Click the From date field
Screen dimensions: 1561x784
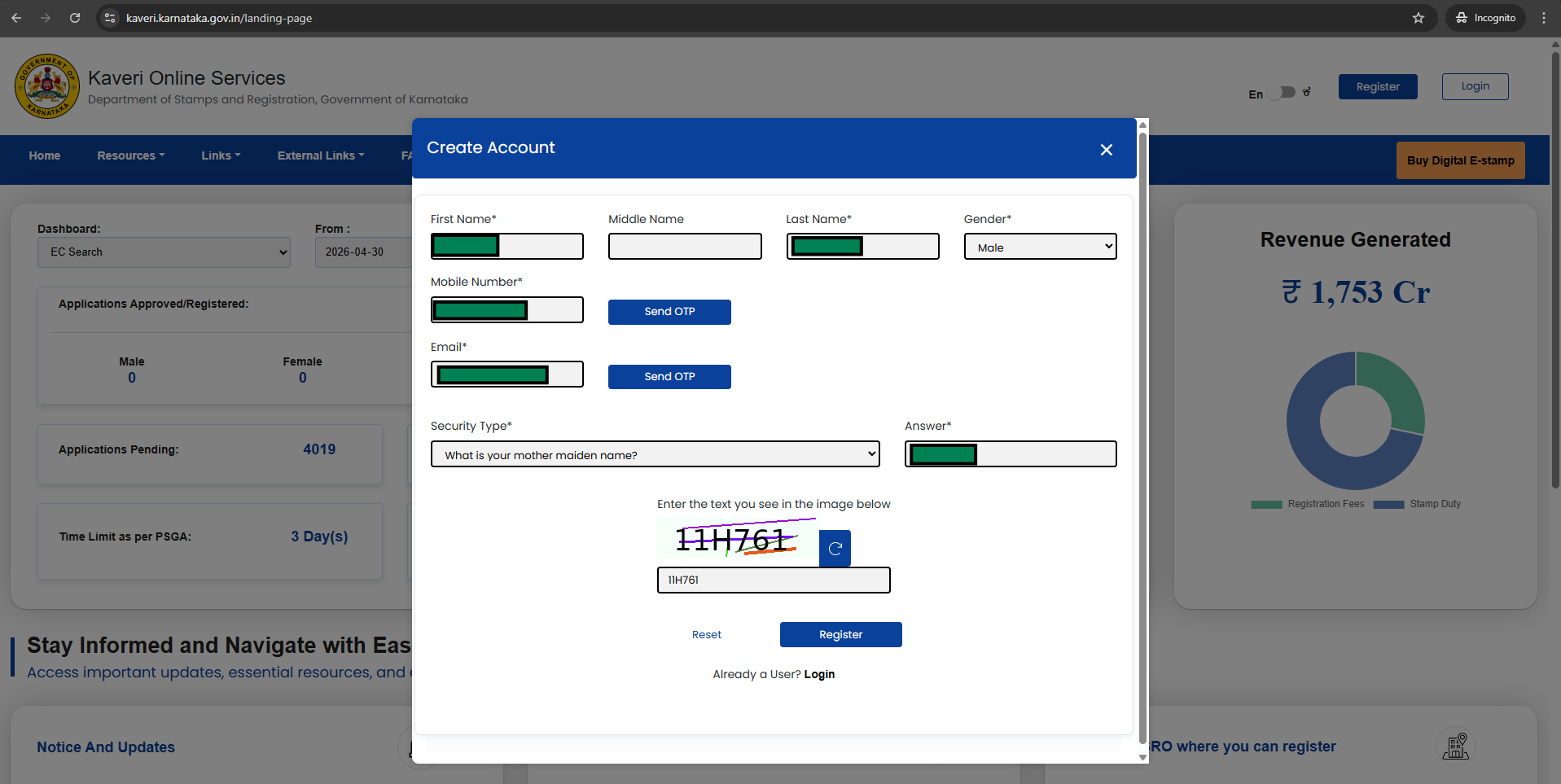pos(363,252)
